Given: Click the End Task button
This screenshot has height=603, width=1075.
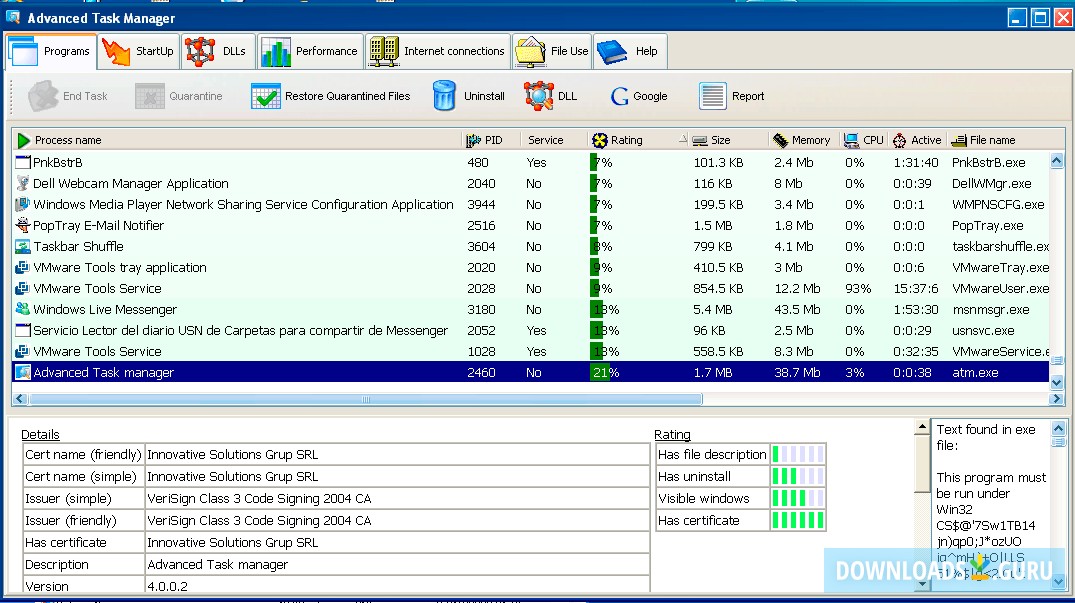Looking at the screenshot, I should 68,96.
